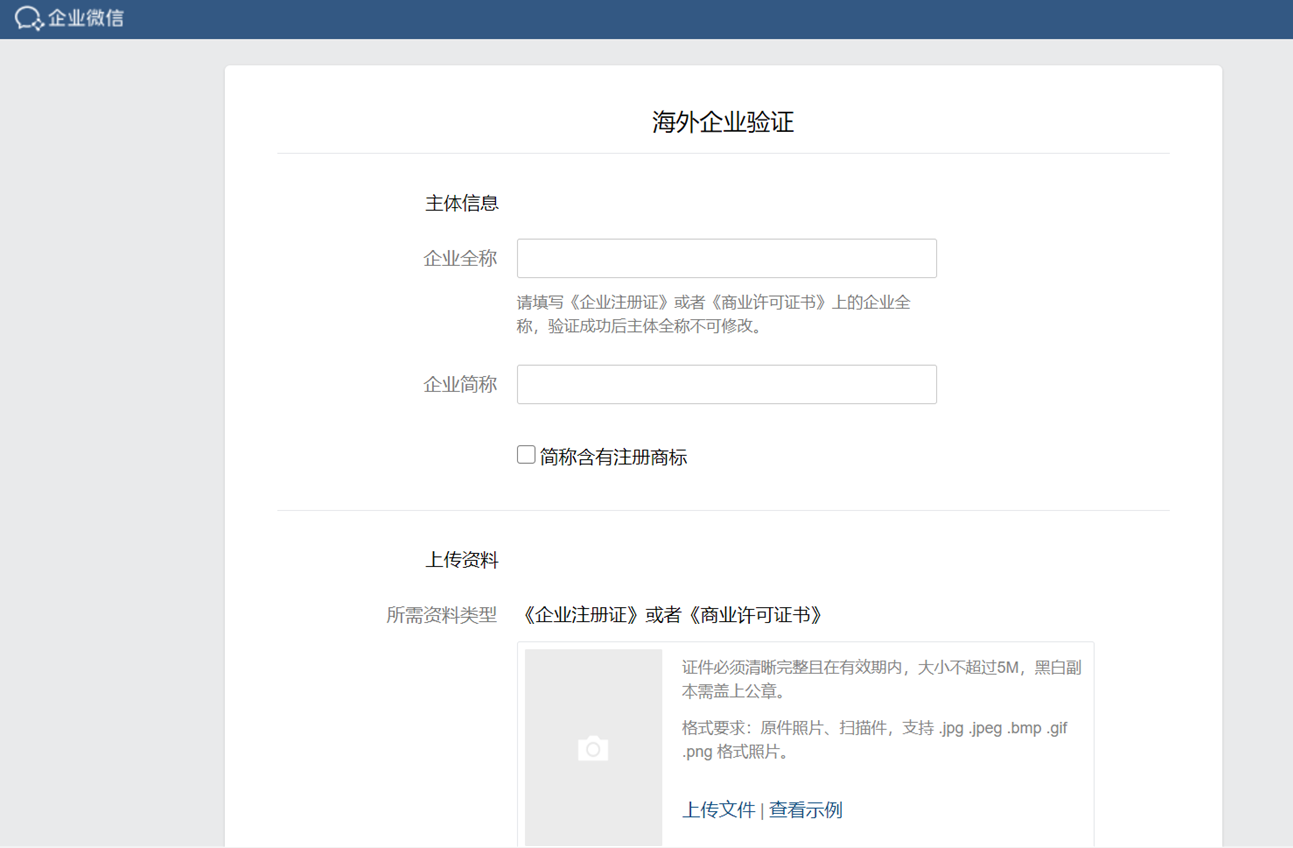The width and height of the screenshot is (1293, 848).
Task: Focus the 企业全称 input field
Action: click(726, 258)
